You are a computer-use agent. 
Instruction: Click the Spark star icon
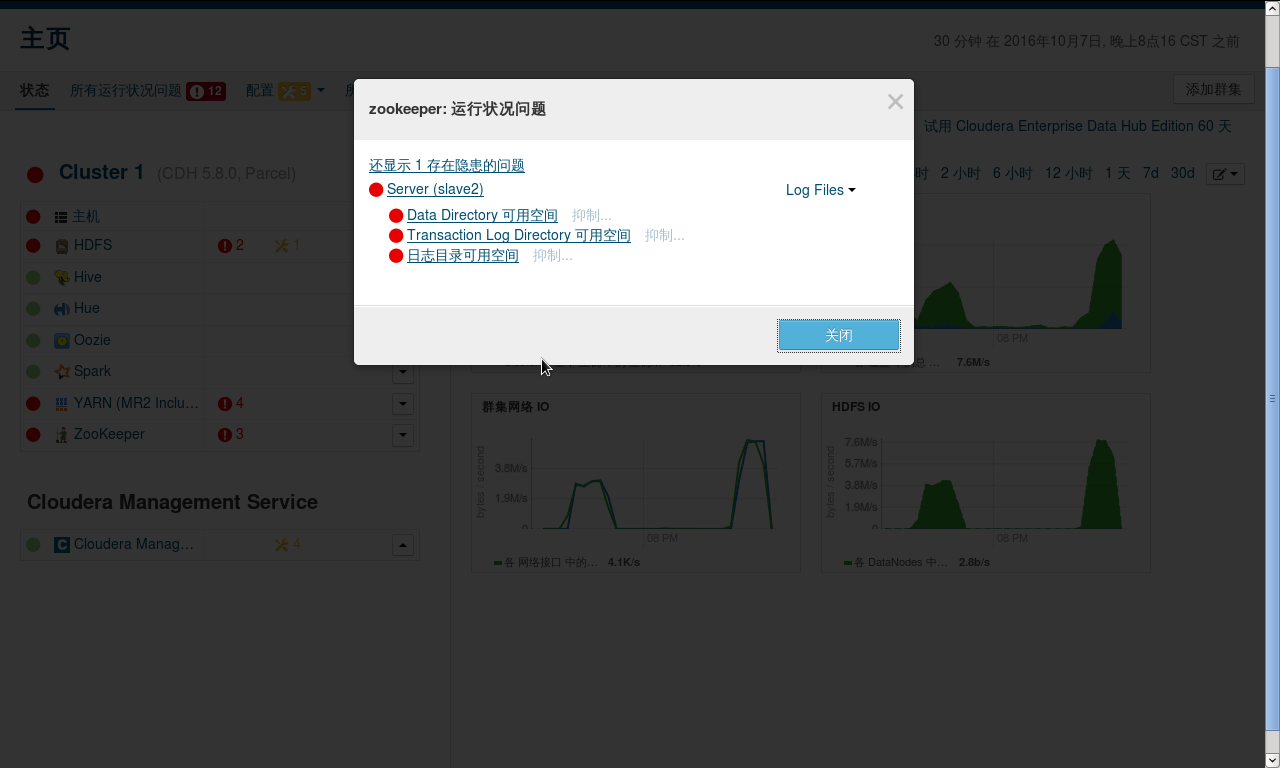click(x=62, y=372)
